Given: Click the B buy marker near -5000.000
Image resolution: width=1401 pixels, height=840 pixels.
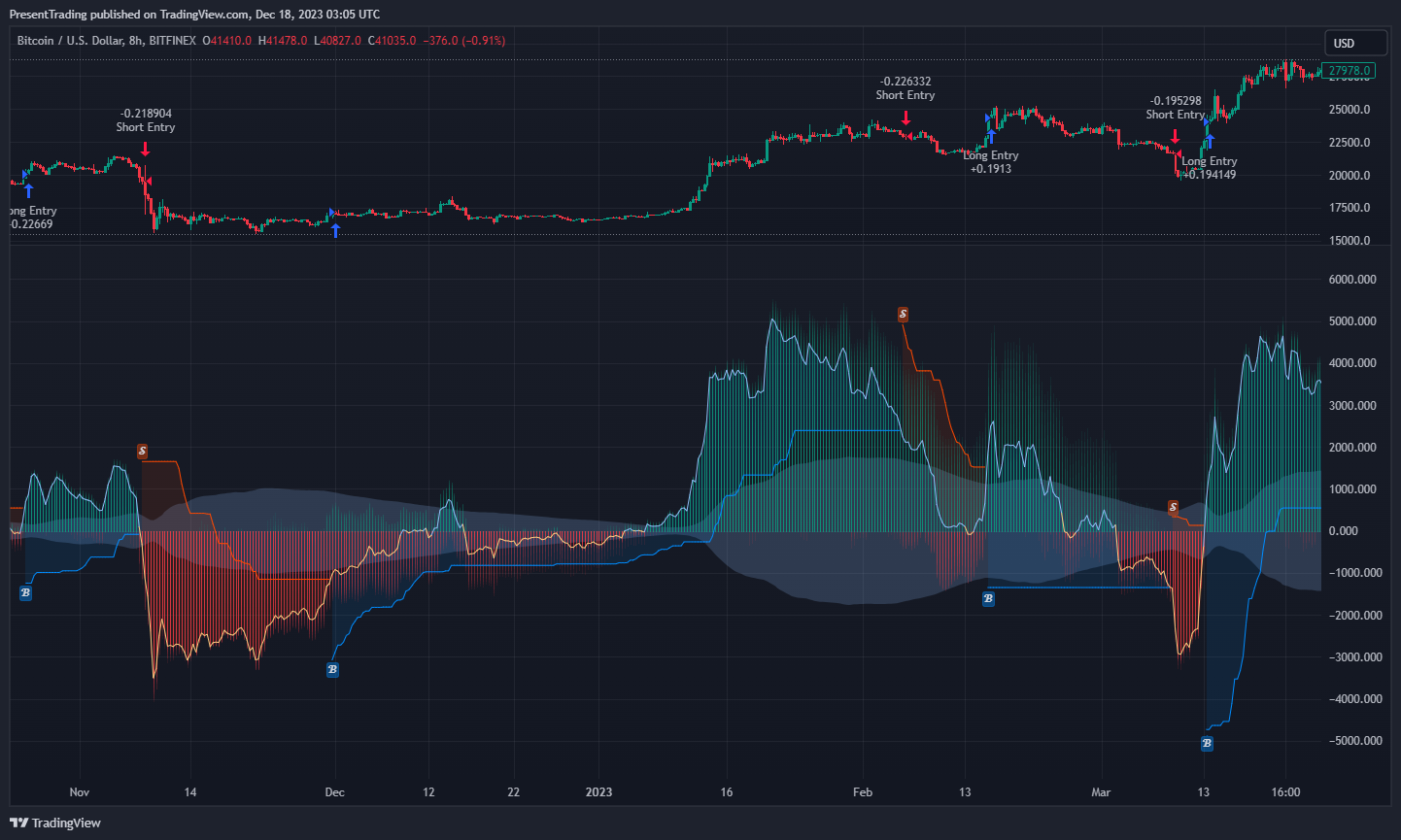Looking at the screenshot, I should coord(1207,744).
